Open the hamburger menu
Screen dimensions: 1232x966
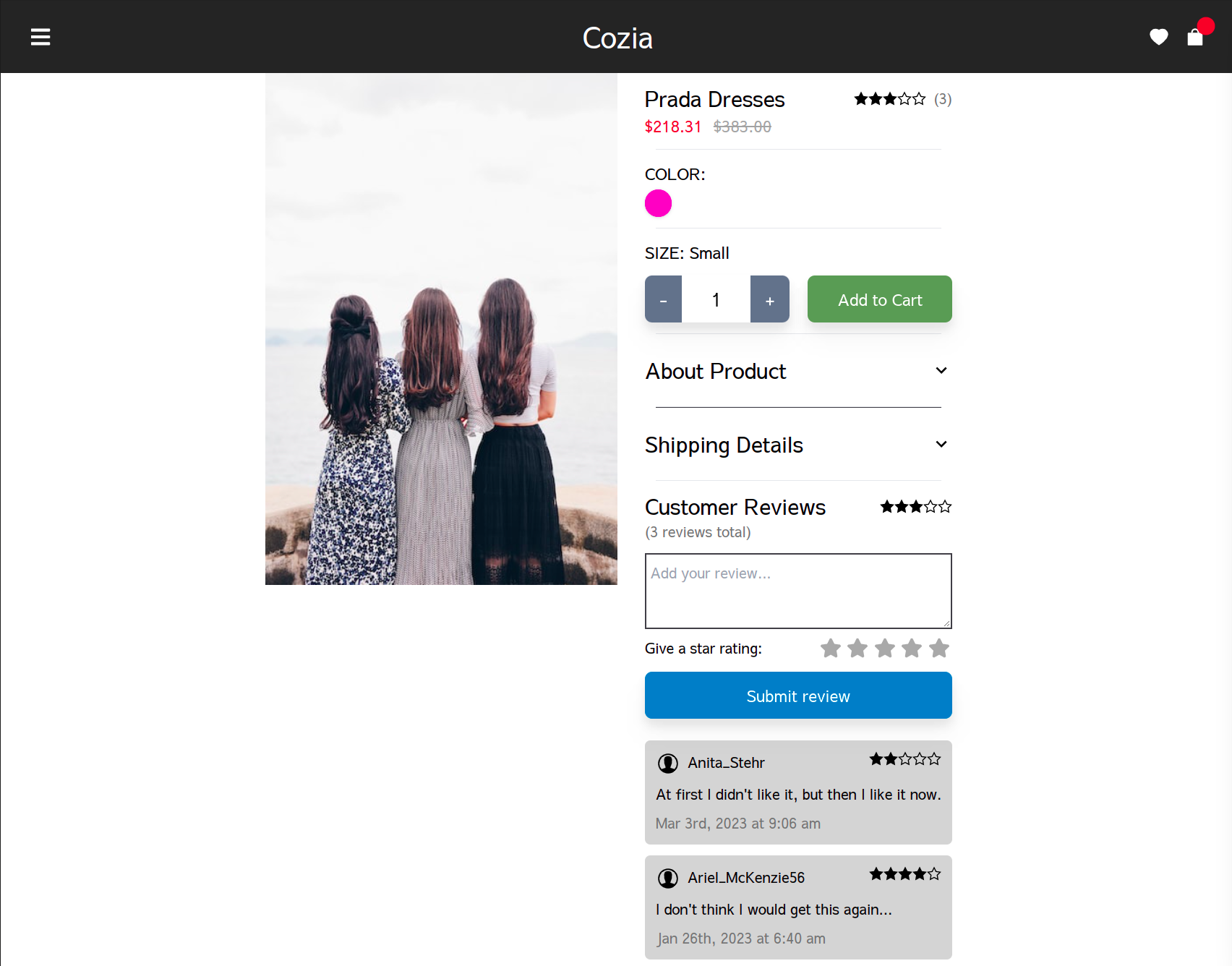(40, 37)
